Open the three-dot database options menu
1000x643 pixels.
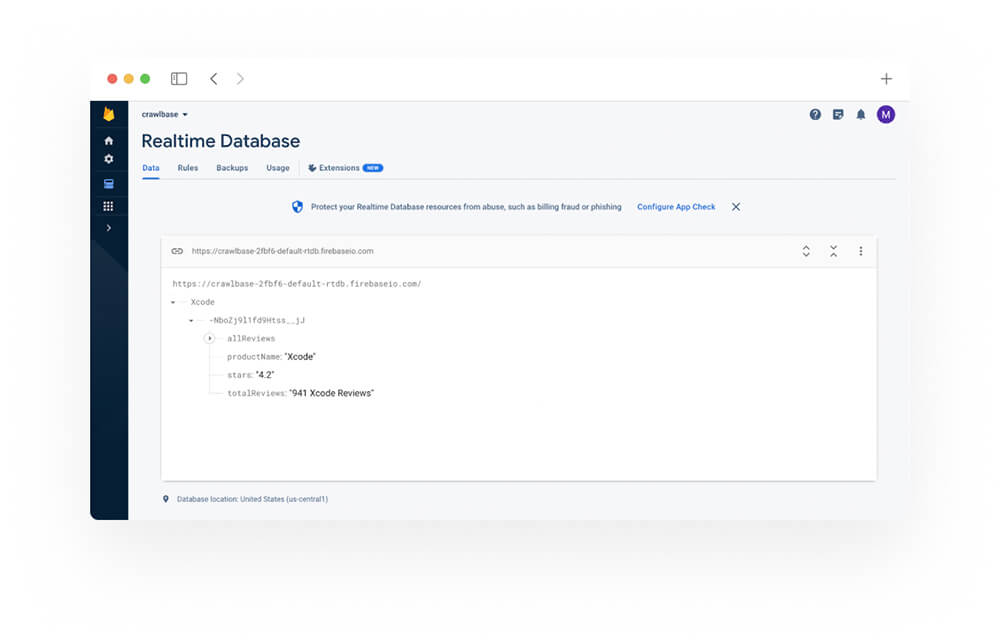[861, 252]
